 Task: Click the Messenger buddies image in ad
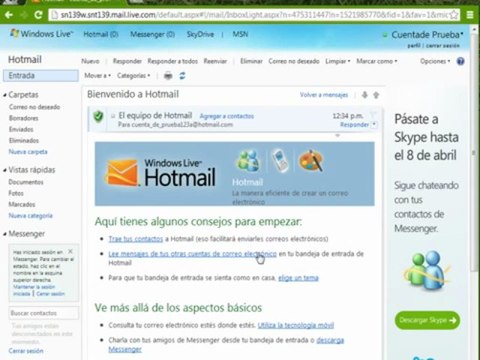[x=426, y=271]
